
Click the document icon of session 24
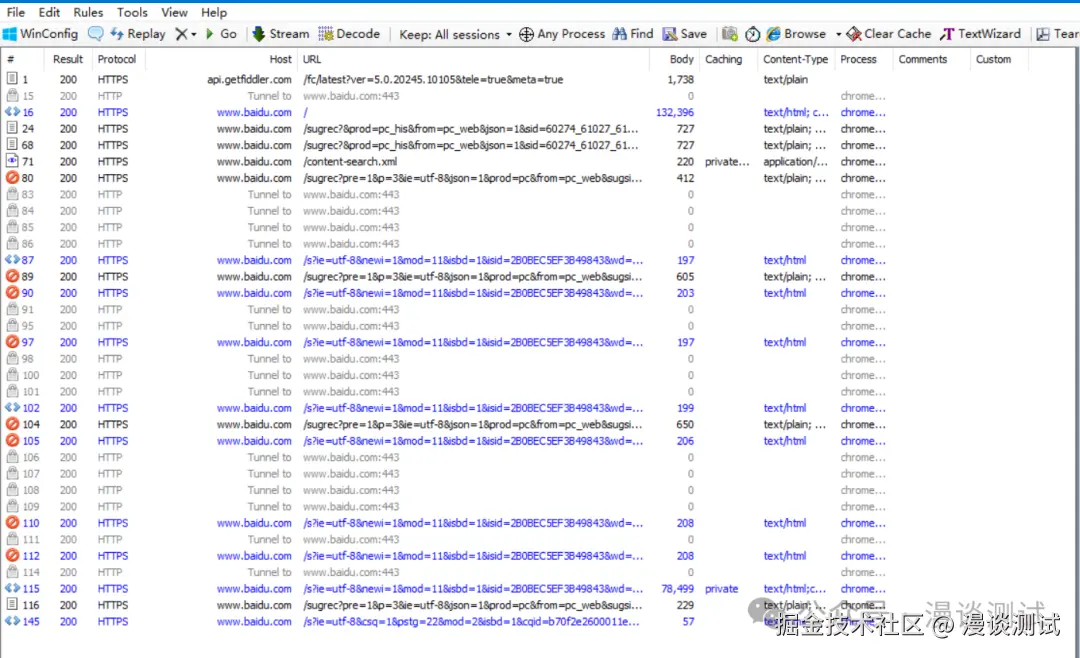pyautogui.click(x=12, y=127)
